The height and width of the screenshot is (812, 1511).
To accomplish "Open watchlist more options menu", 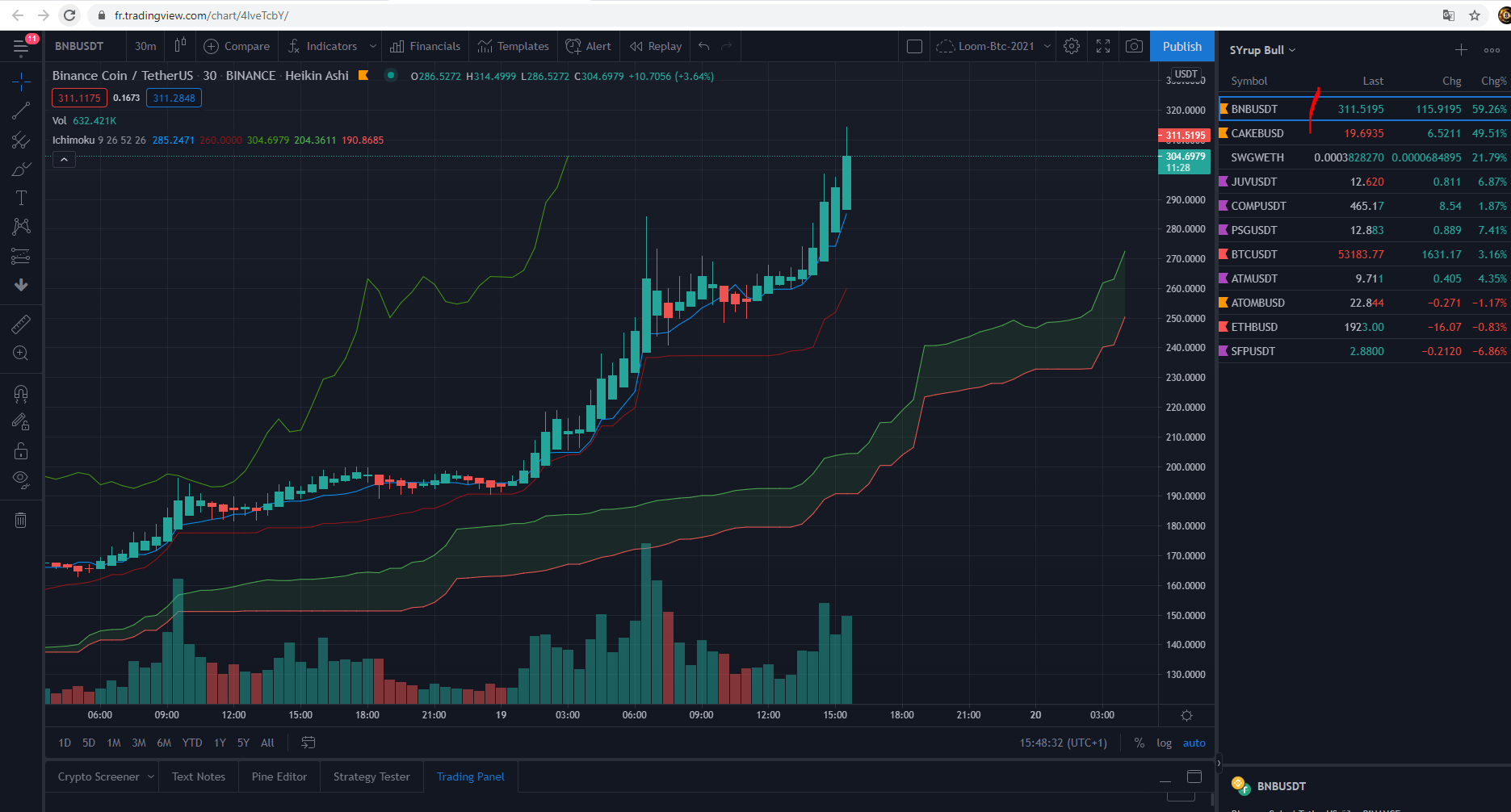I will click(x=1492, y=50).
